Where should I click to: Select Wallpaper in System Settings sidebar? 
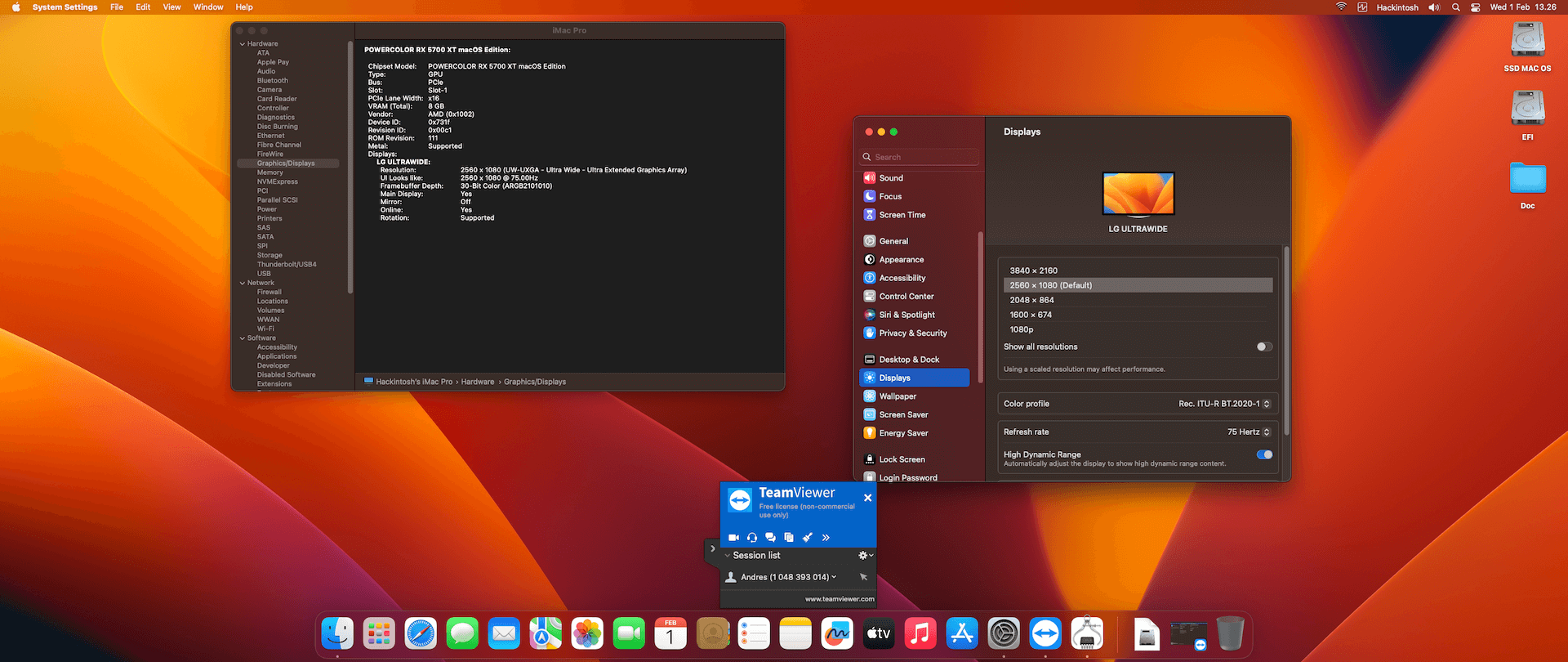pos(915,396)
